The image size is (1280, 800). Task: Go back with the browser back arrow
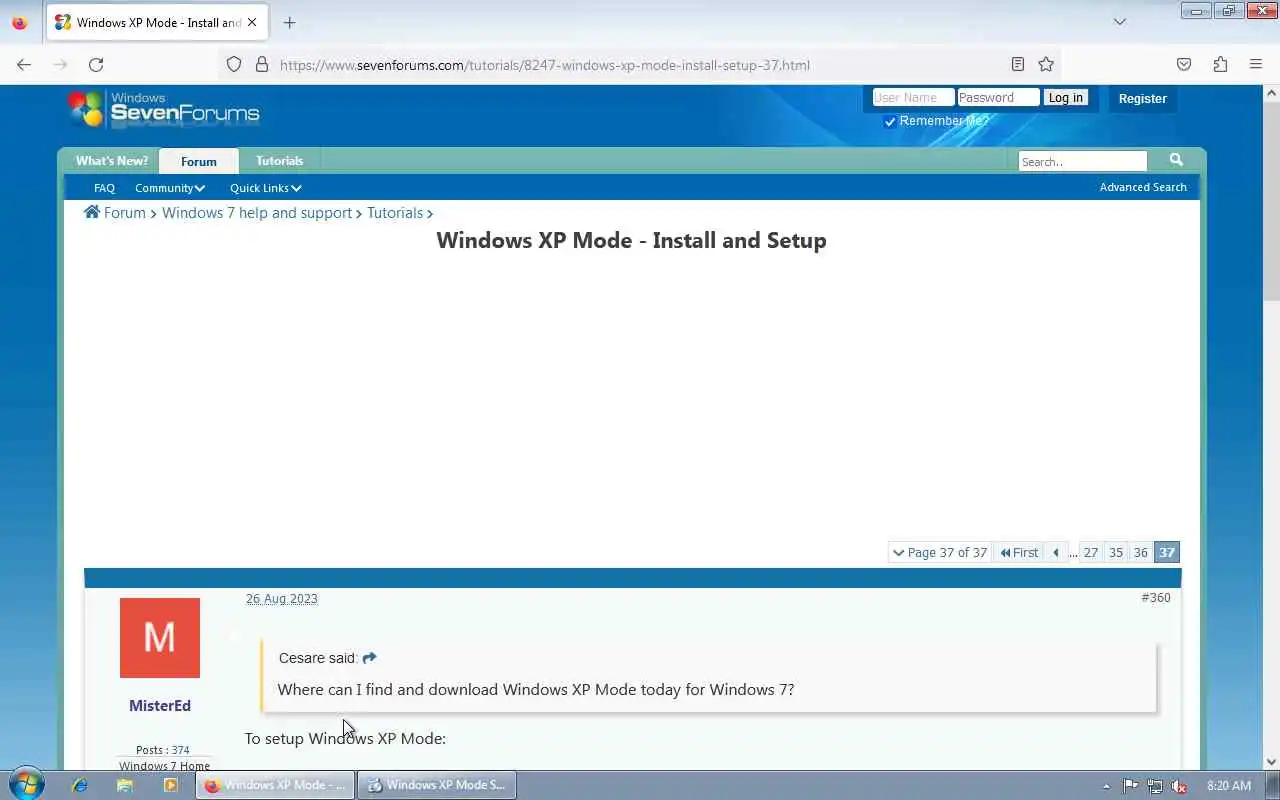[24, 64]
